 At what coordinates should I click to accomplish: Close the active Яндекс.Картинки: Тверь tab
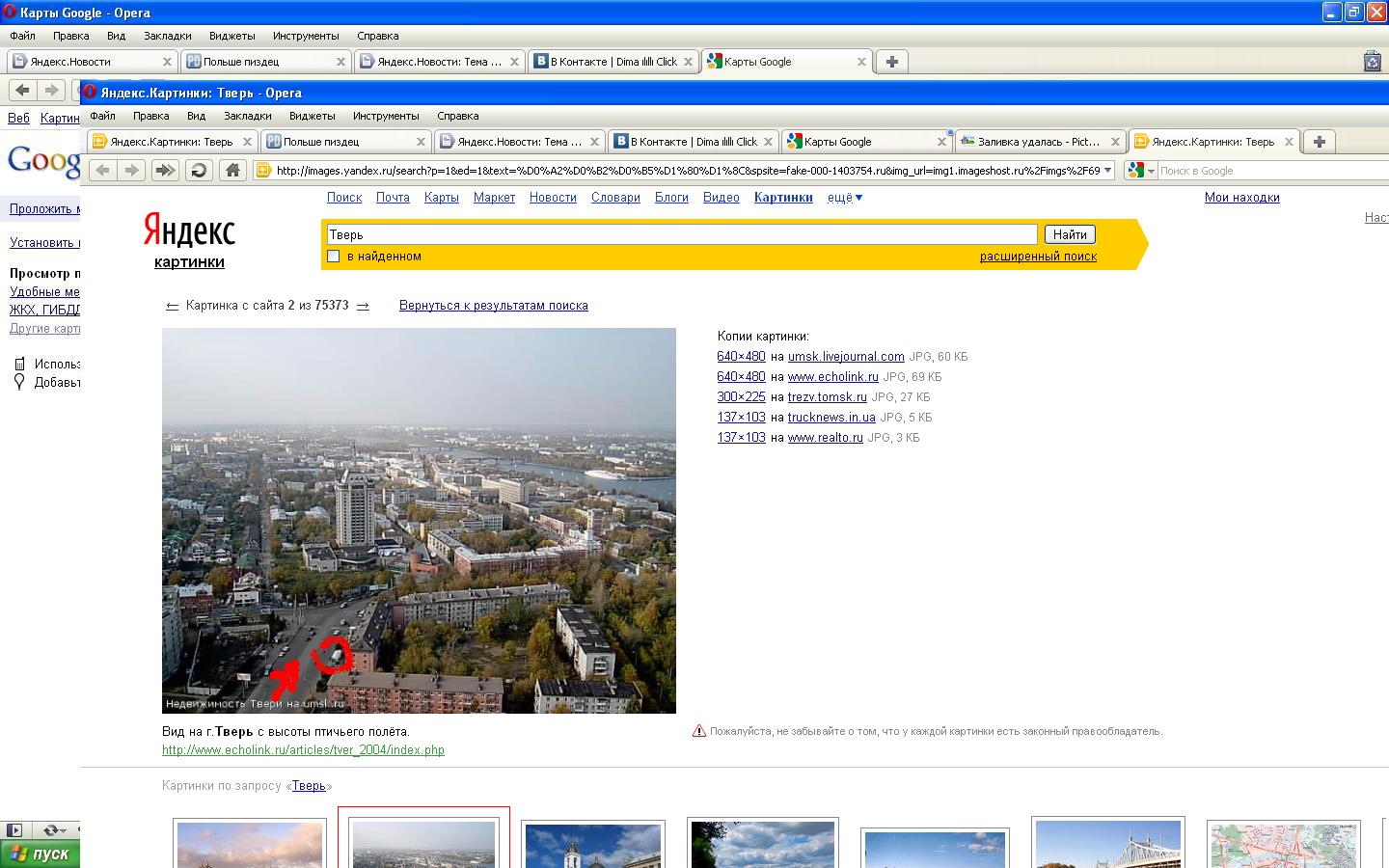click(1289, 142)
